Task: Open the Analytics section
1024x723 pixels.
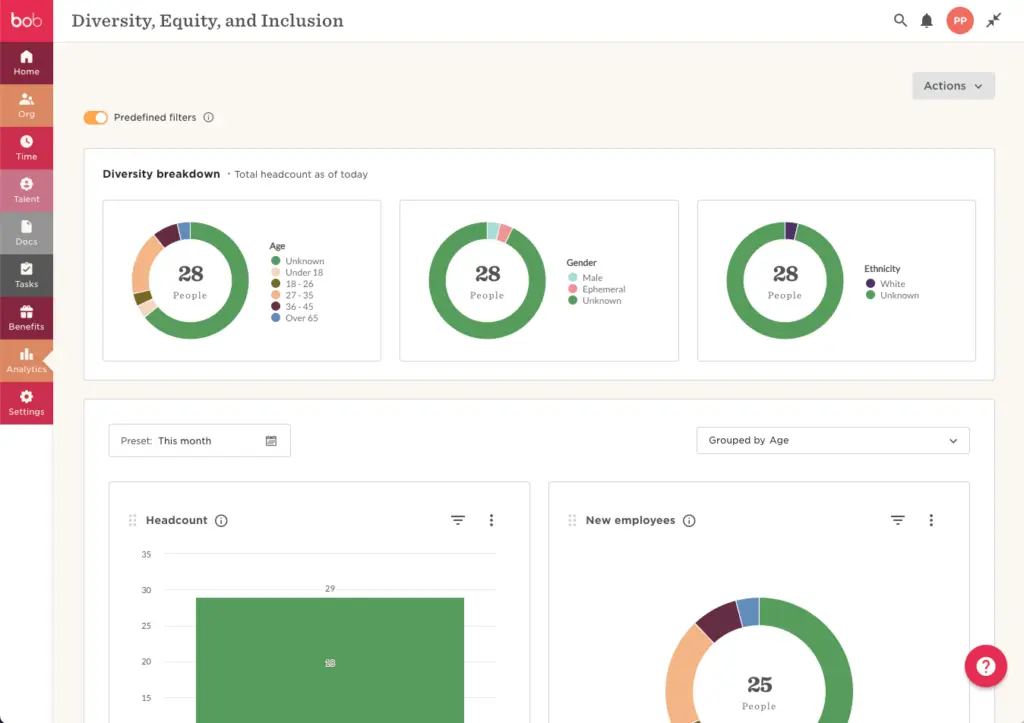Action: (x=26, y=360)
